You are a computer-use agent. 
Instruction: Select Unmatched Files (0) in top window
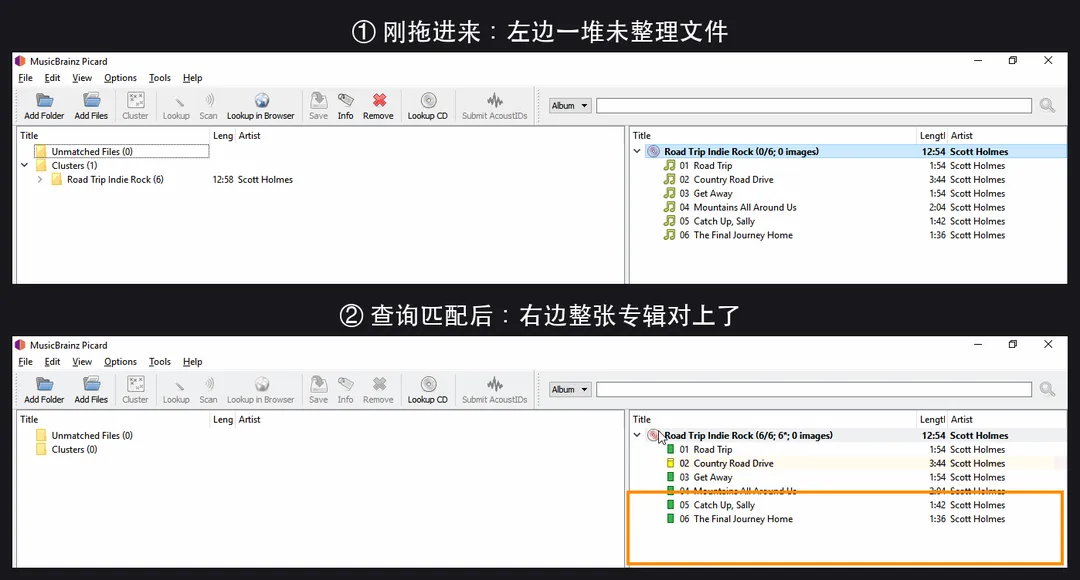pos(92,152)
